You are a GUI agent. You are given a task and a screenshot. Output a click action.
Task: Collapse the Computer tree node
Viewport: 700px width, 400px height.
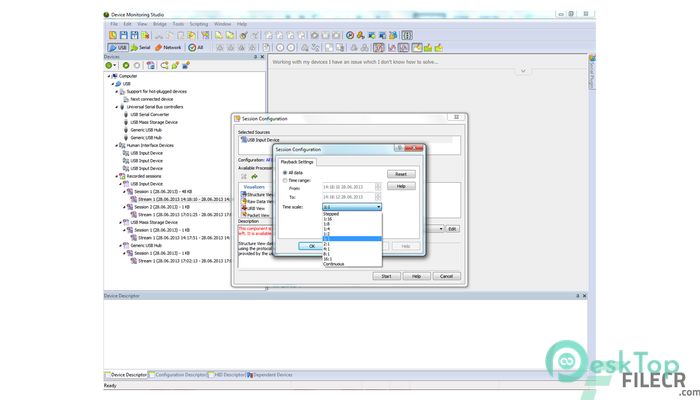click(109, 76)
